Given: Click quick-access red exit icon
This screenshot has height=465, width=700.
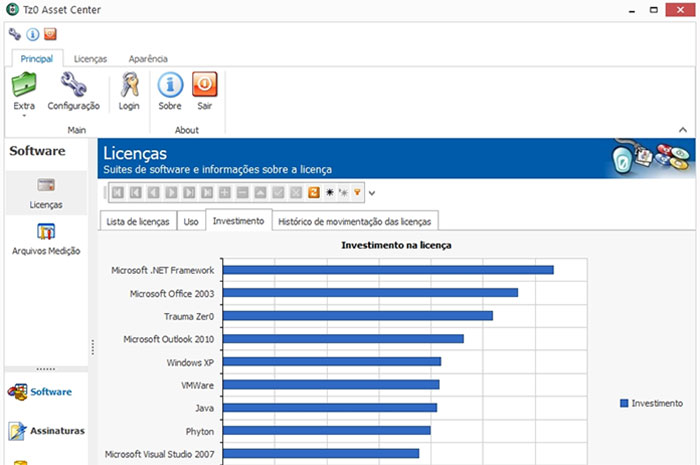Looking at the screenshot, I should click(50, 34).
